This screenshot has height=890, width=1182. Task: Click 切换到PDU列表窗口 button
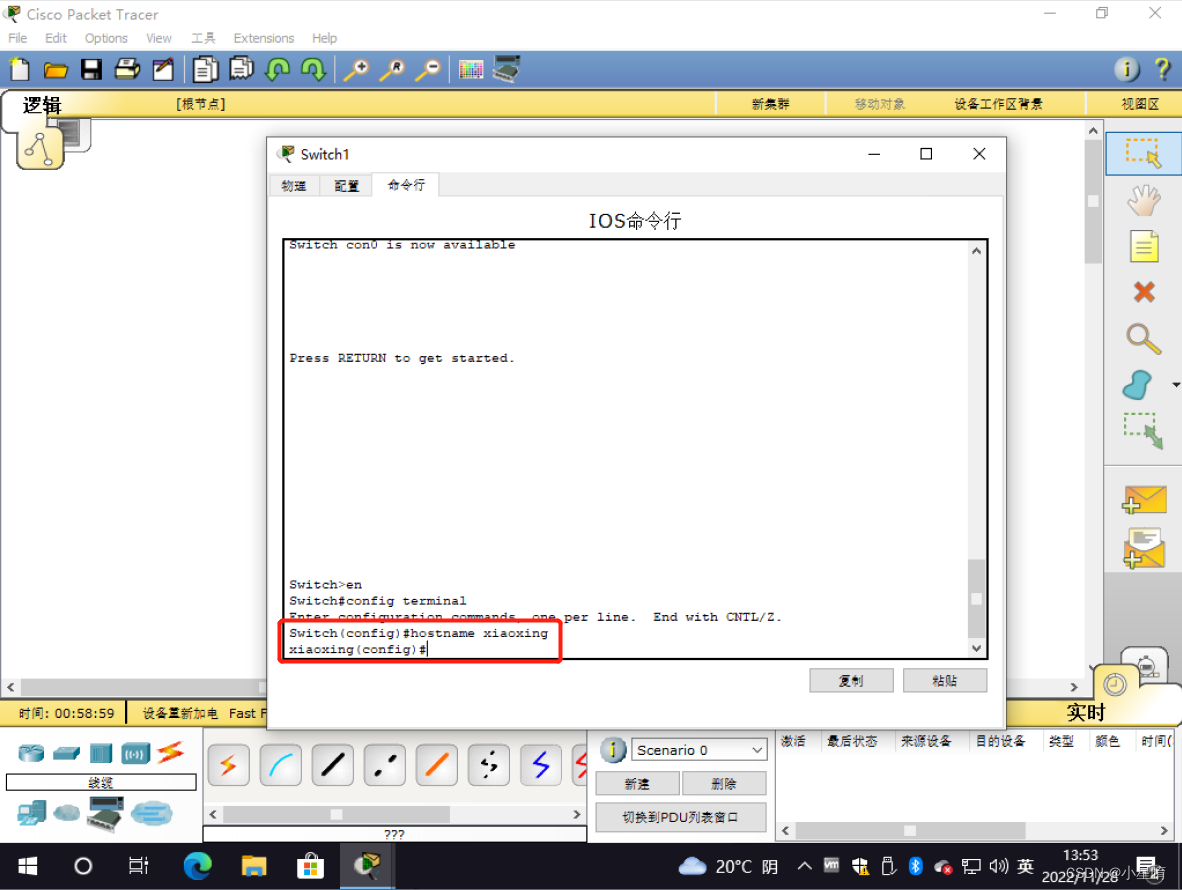681,817
